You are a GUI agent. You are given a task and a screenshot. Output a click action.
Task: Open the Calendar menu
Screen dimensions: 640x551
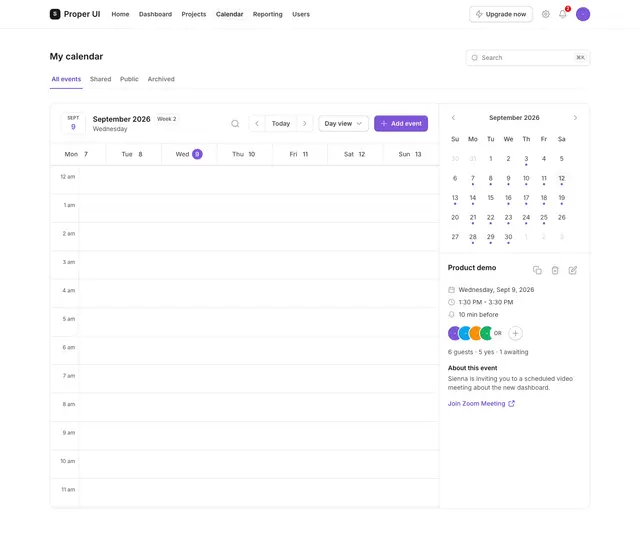point(229,14)
